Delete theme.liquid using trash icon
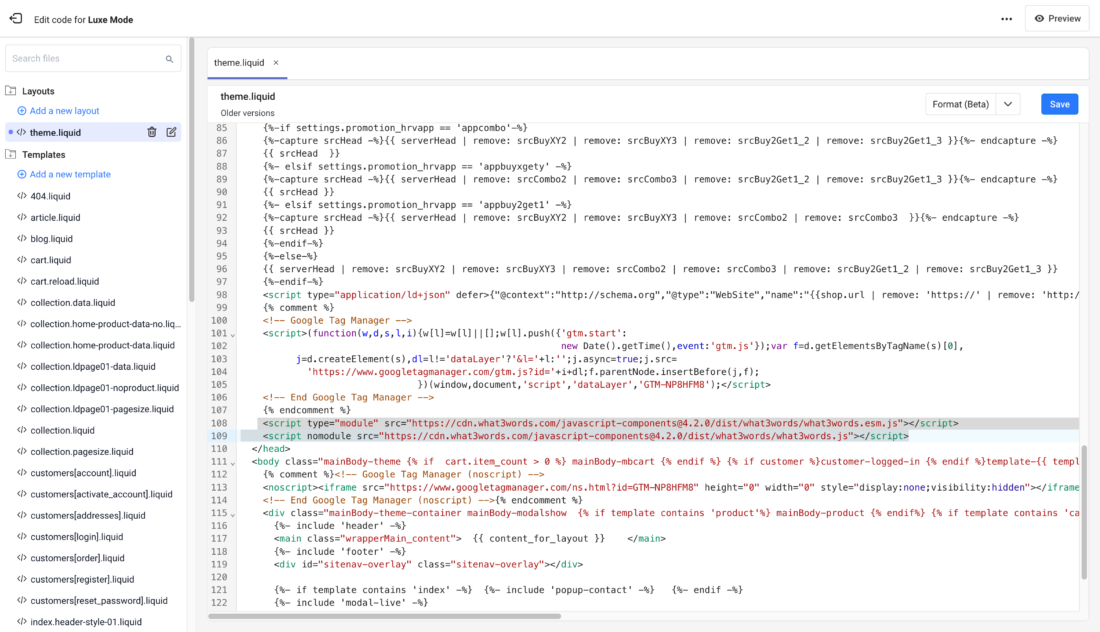This screenshot has height=632, width=1100. coord(152,132)
